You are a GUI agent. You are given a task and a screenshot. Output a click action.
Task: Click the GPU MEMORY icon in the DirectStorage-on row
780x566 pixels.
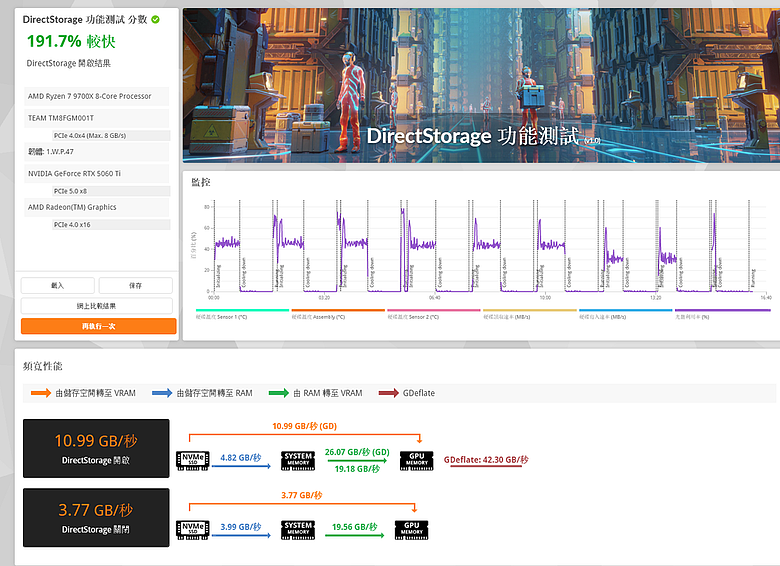coord(416,461)
